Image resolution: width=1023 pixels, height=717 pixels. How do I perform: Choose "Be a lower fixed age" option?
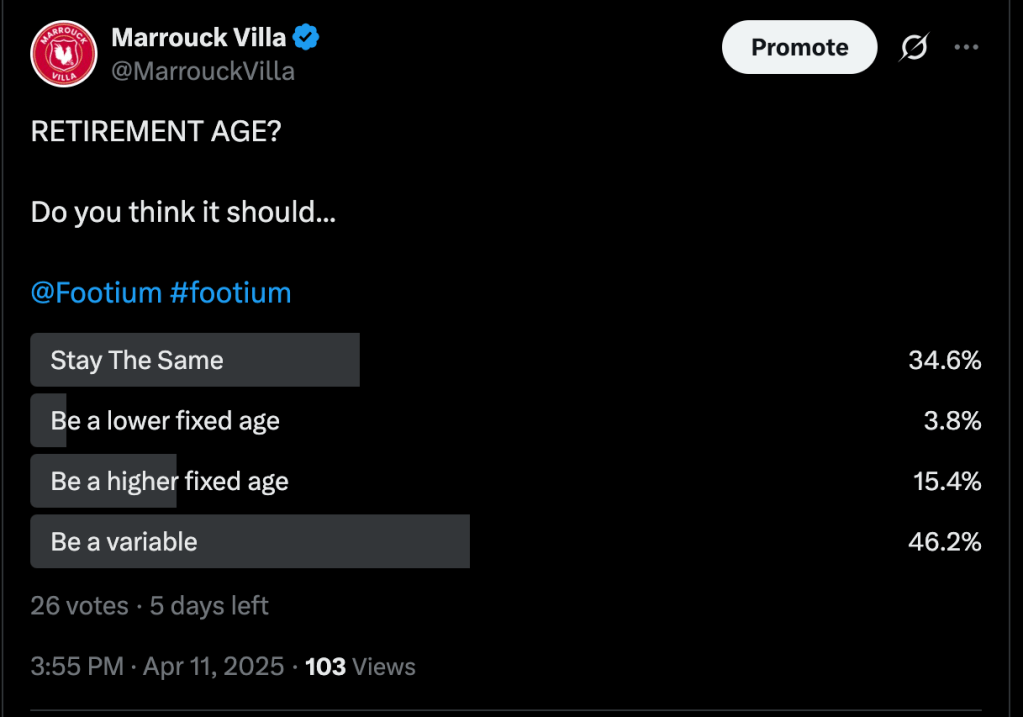point(165,421)
